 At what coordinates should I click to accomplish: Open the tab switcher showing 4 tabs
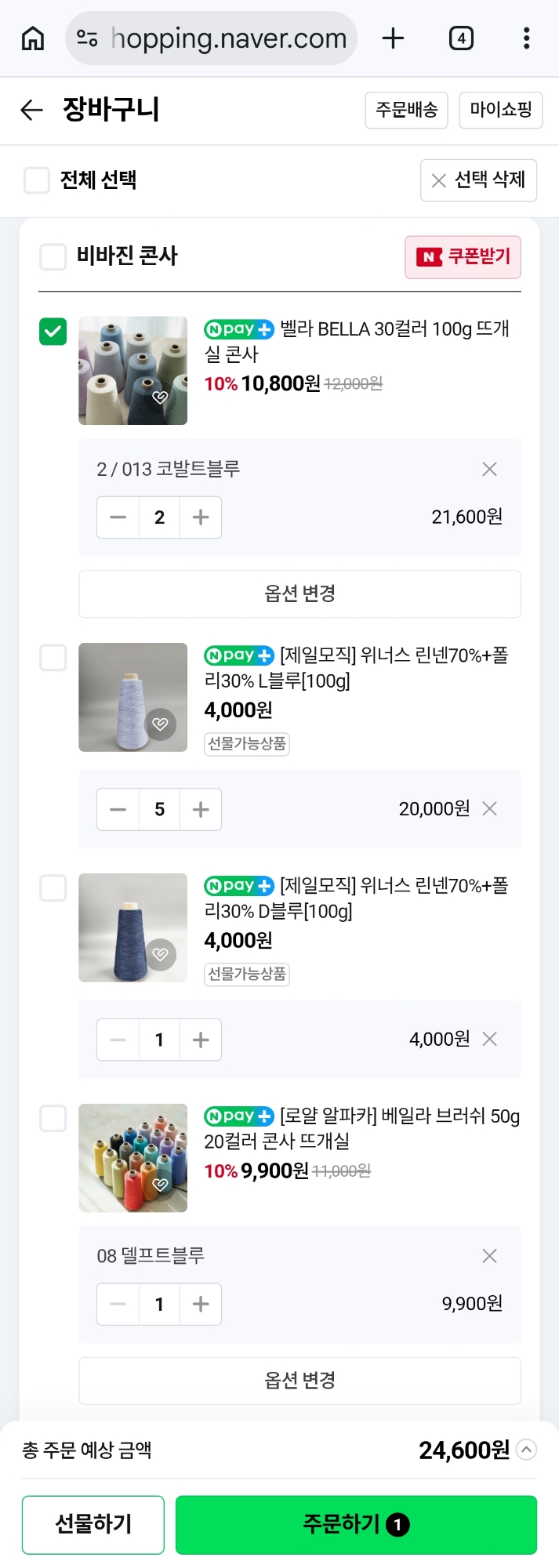[x=461, y=38]
